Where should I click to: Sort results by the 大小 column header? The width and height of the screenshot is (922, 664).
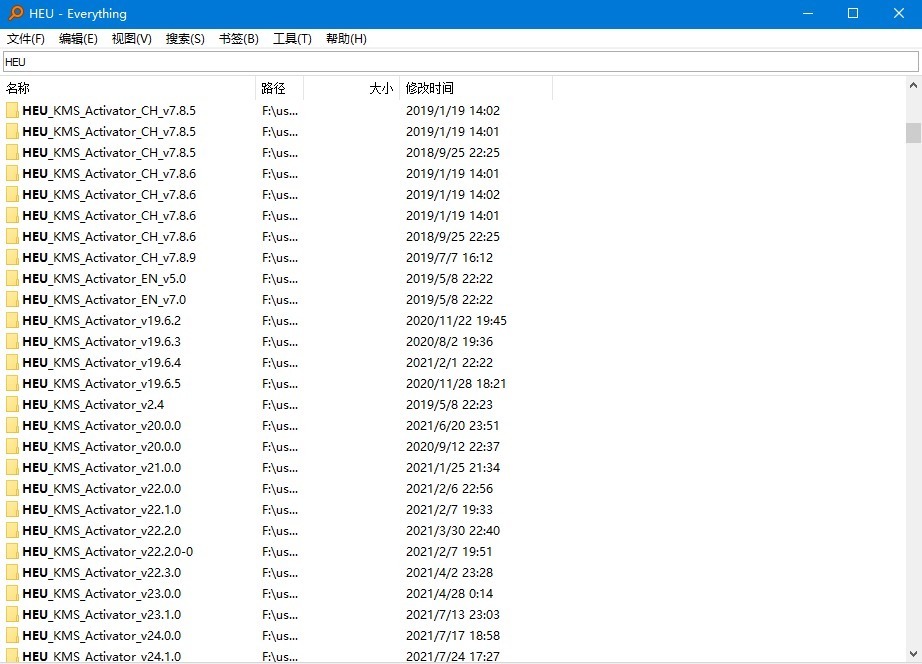click(x=352, y=88)
